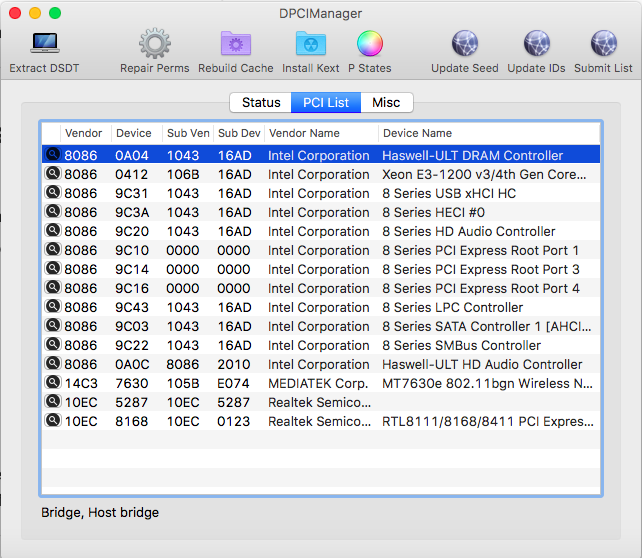Switch to the Status tab

click(x=261, y=103)
